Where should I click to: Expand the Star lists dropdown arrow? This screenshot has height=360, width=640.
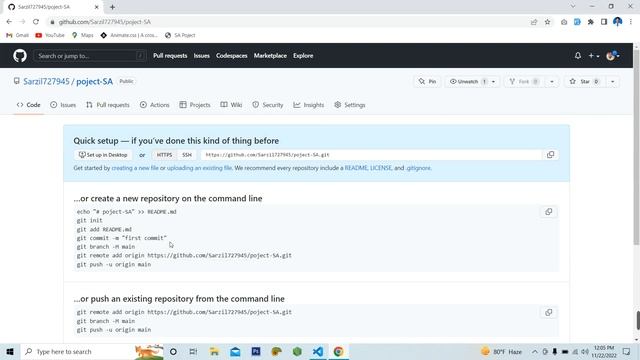coord(612,82)
